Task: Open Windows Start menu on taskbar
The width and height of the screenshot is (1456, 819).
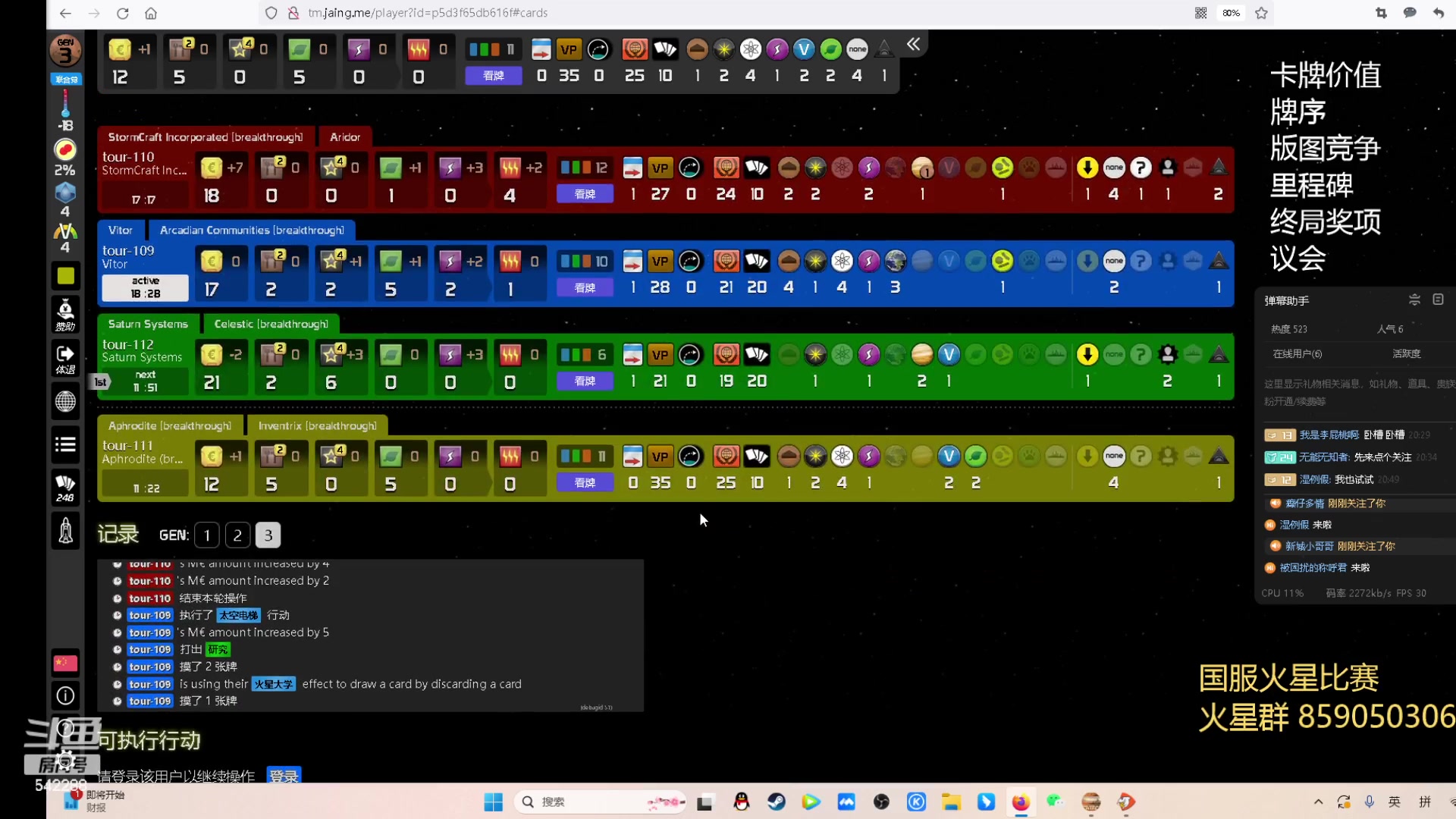Action: click(493, 802)
